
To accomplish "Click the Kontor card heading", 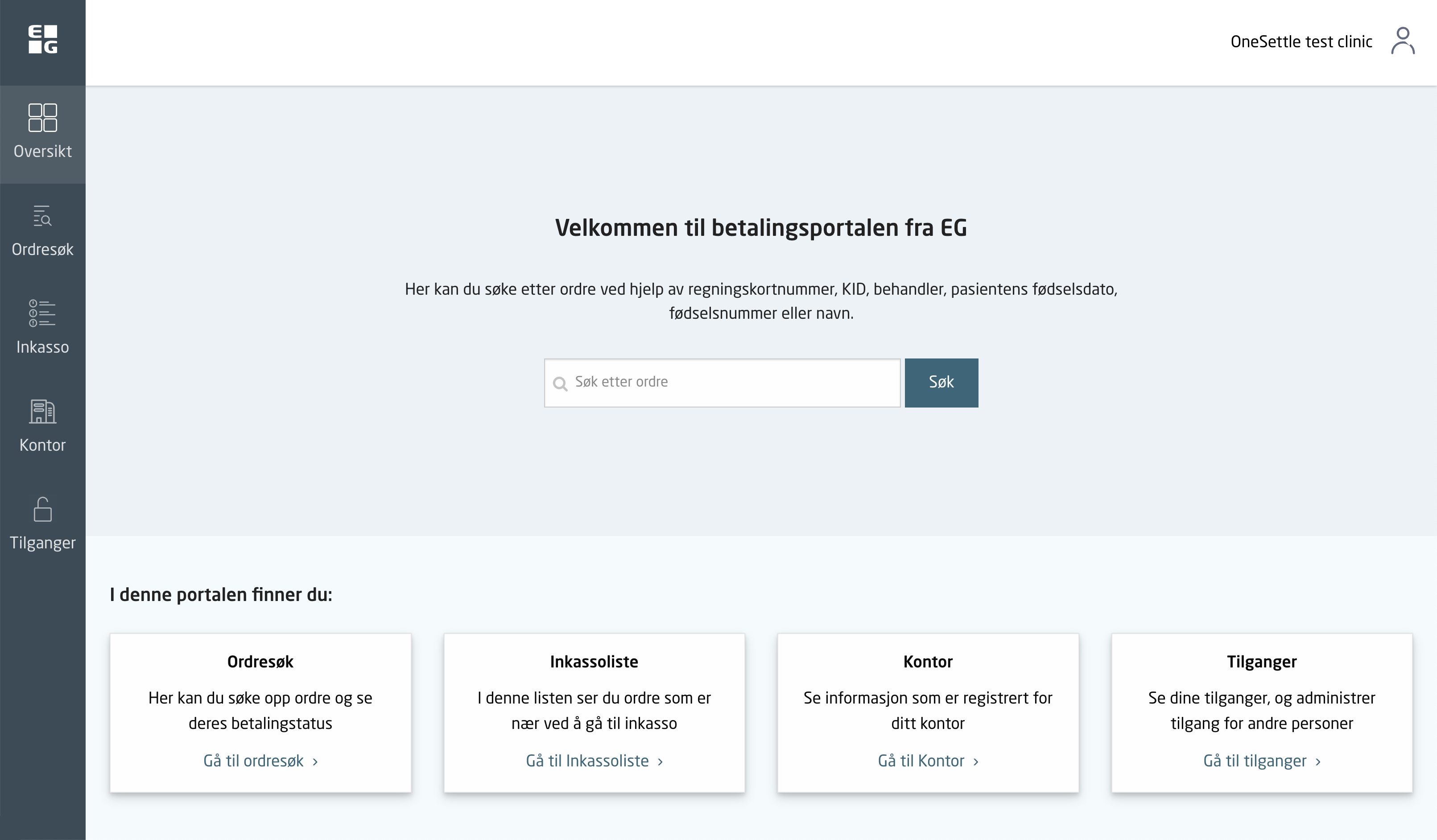I will (928, 662).
